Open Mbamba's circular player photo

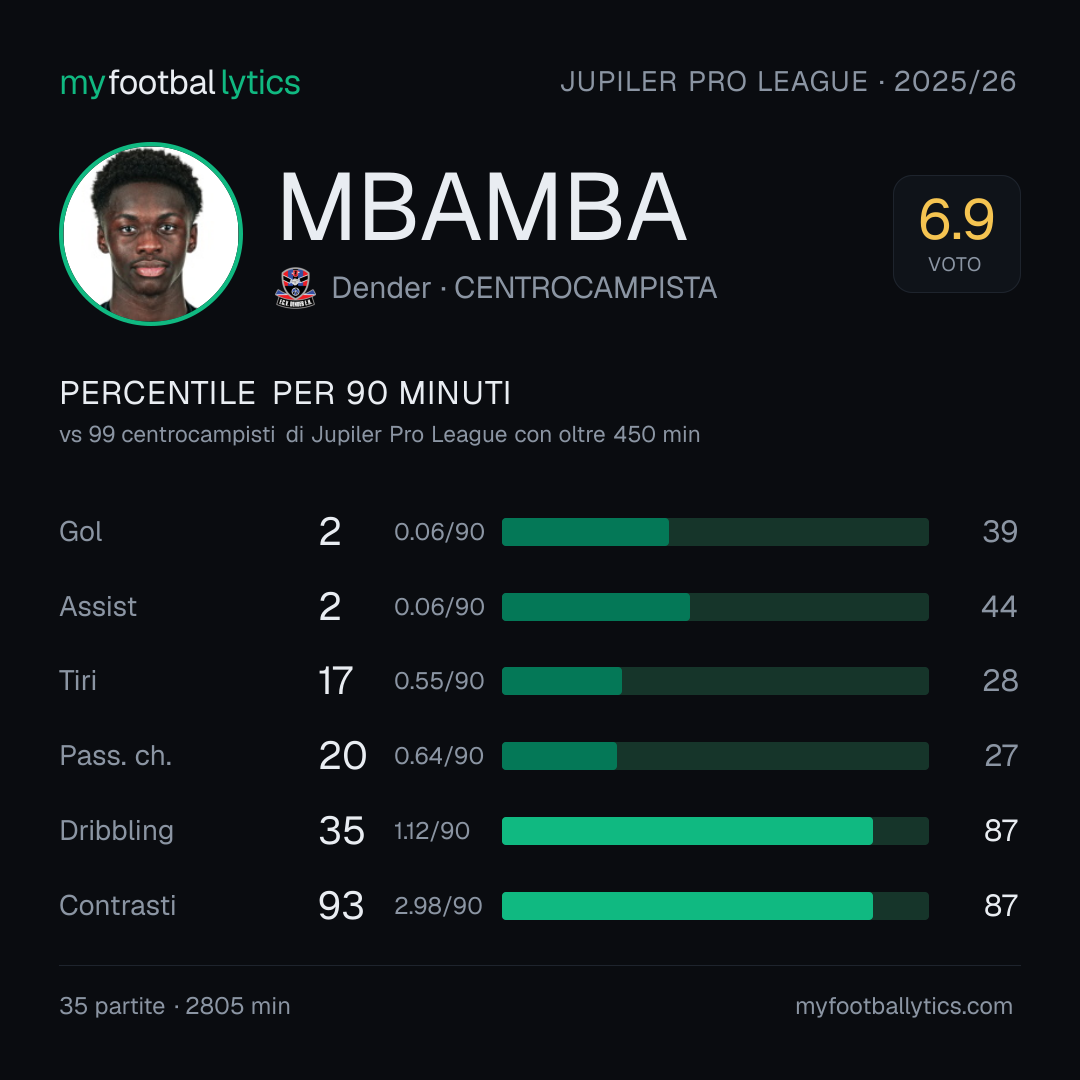point(151,233)
